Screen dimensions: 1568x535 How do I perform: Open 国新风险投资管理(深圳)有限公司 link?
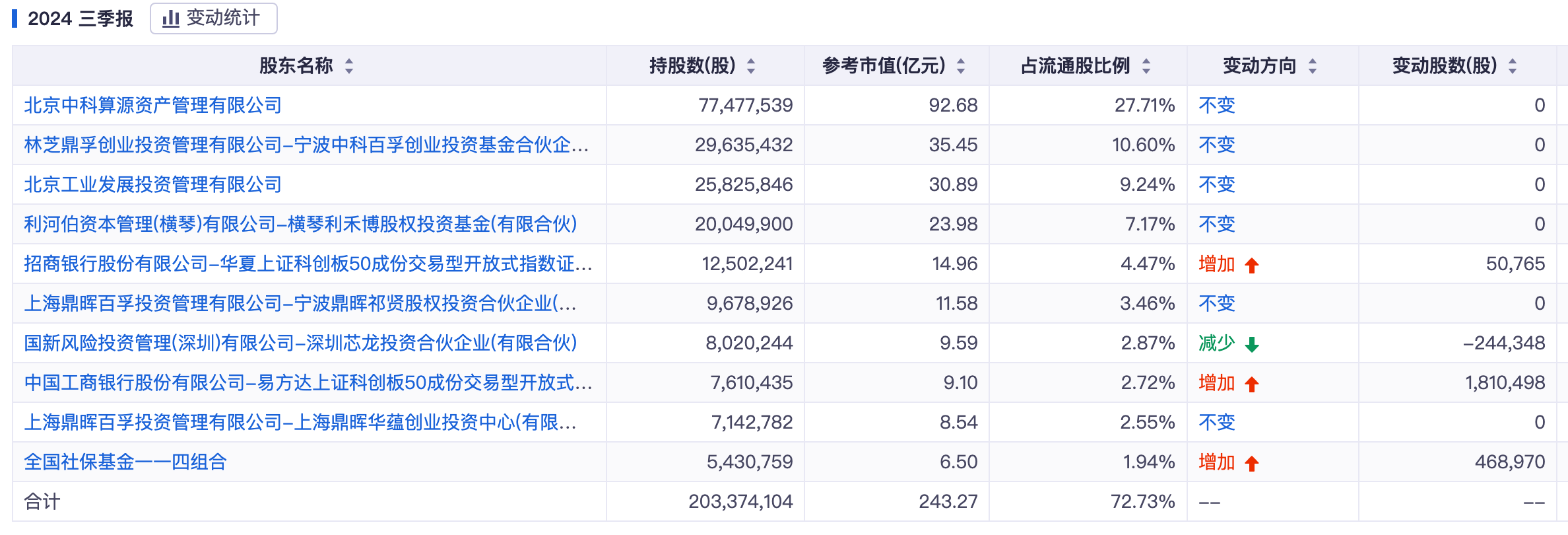click(301, 343)
